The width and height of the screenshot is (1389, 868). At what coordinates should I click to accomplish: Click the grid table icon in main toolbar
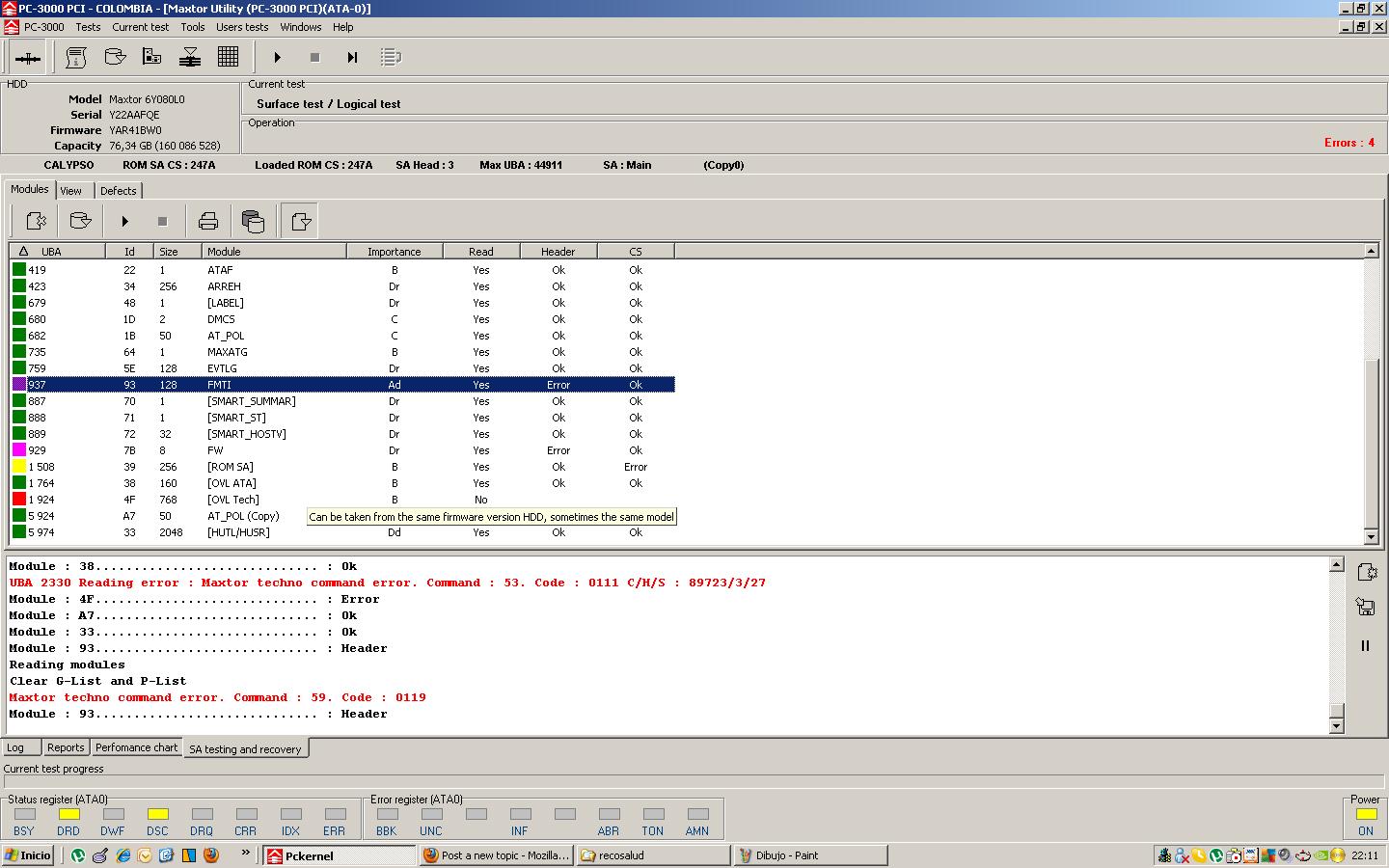229,57
